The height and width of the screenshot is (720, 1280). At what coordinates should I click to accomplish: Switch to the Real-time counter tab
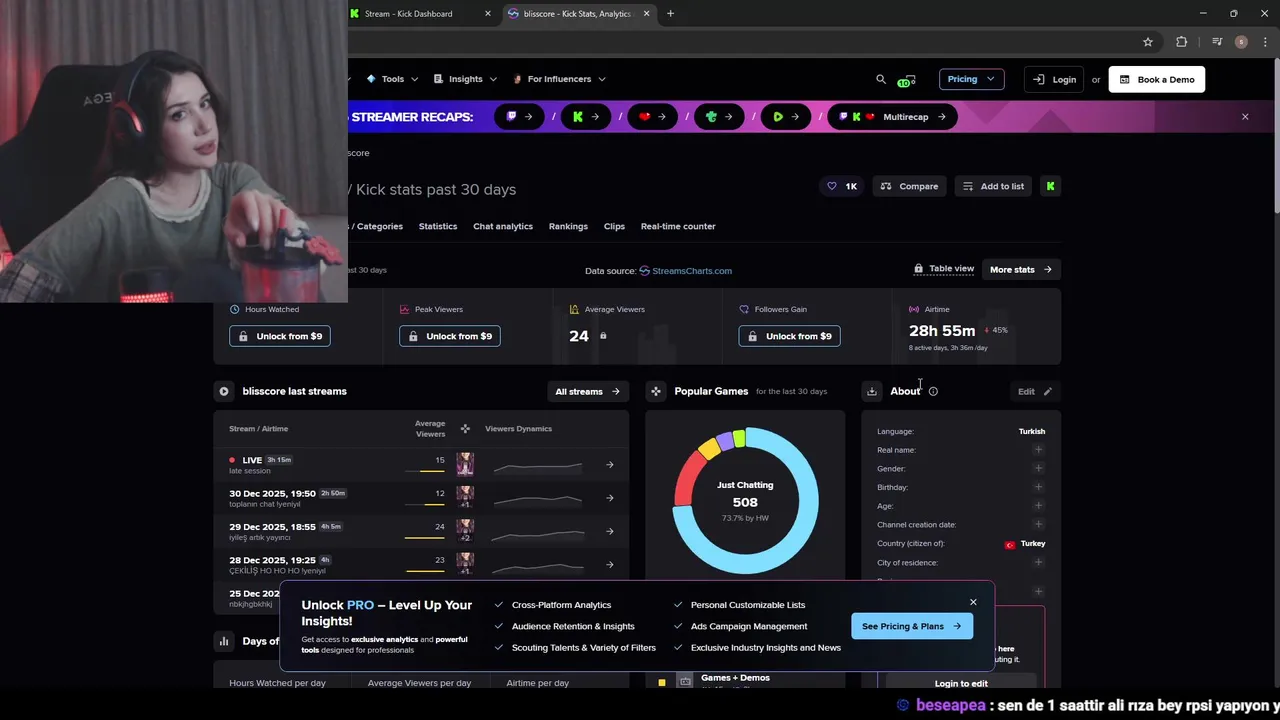(x=678, y=226)
